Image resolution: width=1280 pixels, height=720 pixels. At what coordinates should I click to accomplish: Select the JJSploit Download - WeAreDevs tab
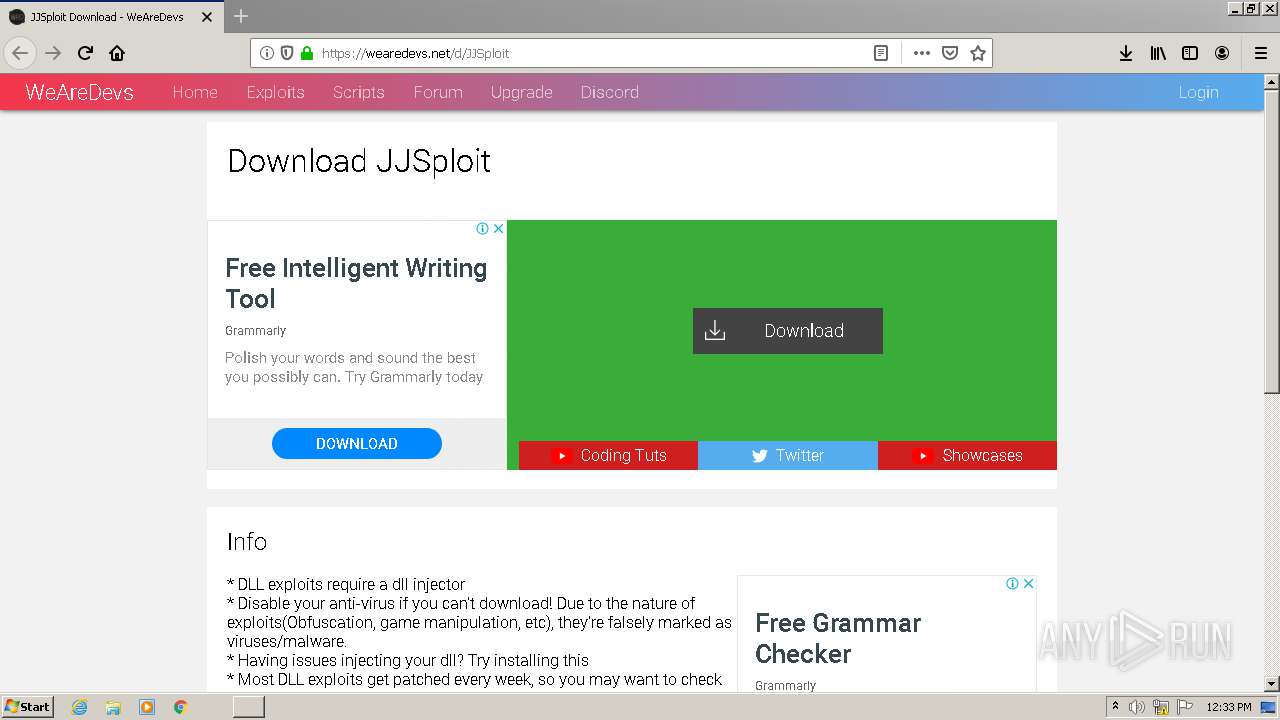(x=111, y=17)
